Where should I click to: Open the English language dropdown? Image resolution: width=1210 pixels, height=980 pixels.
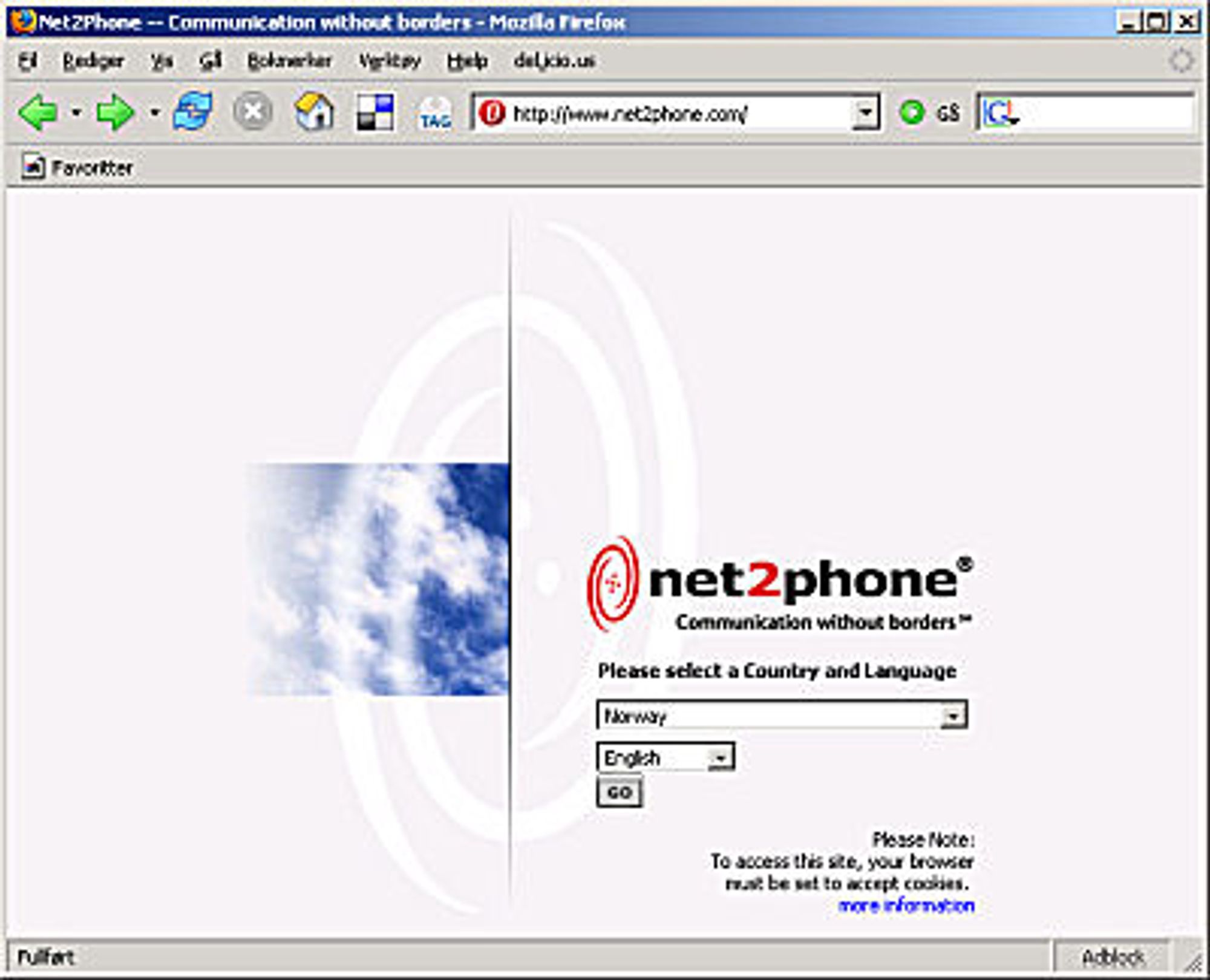[665, 757]
